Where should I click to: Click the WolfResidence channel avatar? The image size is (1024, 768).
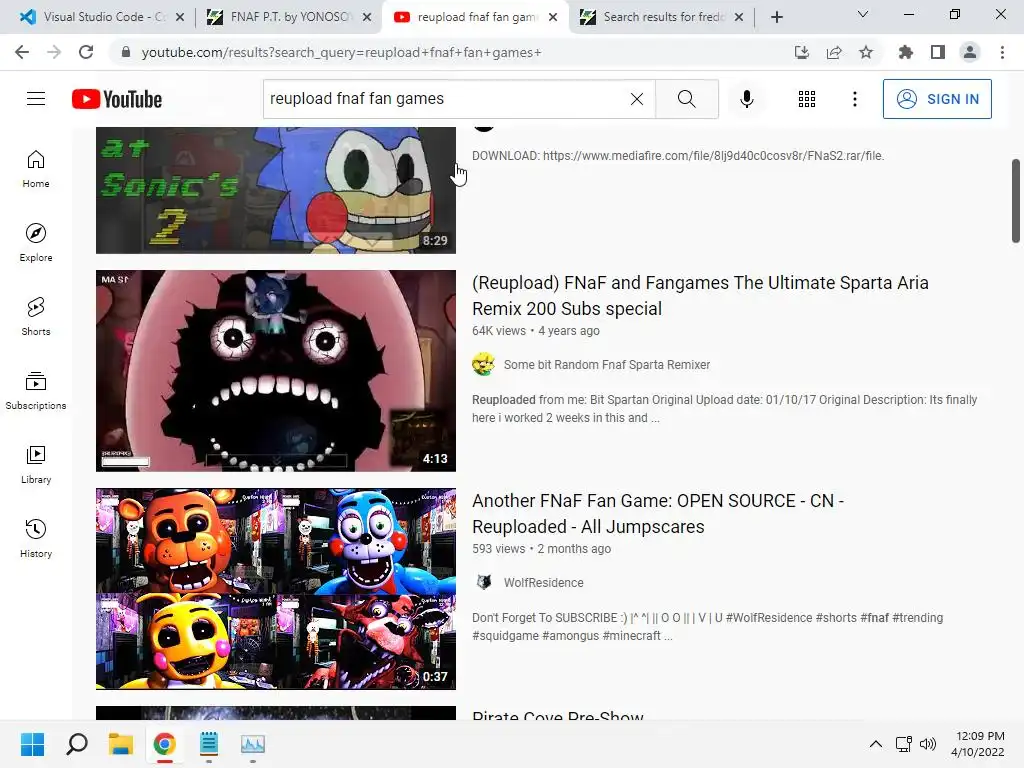tap(483, 583)
